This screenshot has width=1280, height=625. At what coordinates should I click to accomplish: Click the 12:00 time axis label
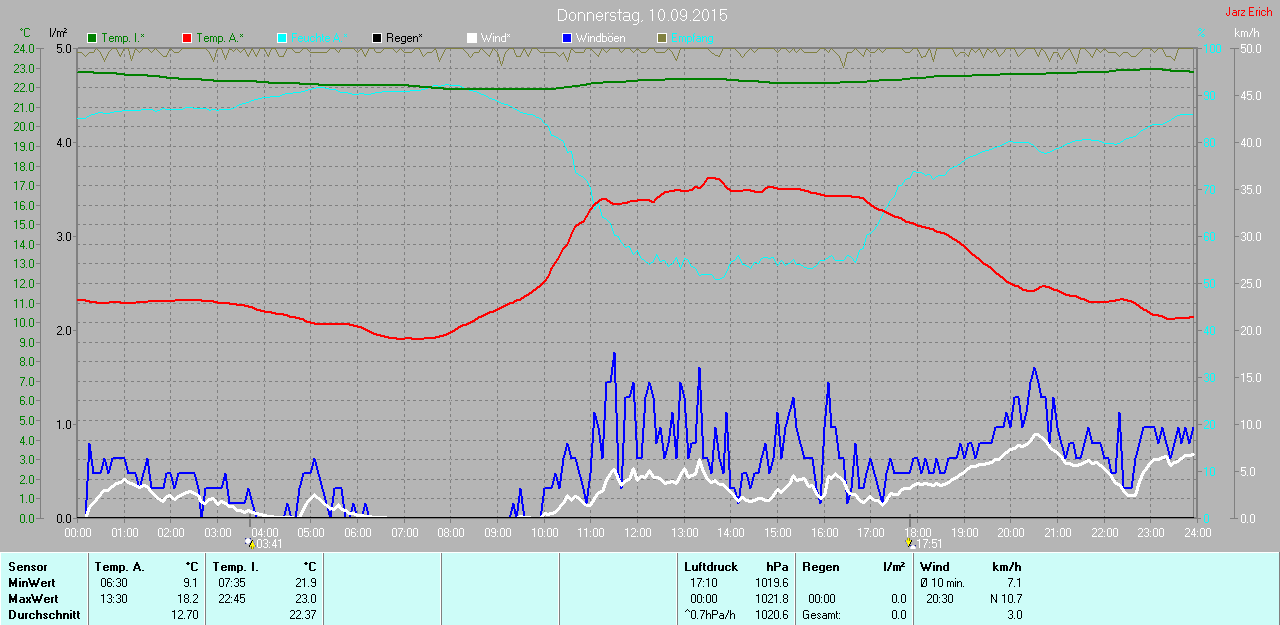637,533
